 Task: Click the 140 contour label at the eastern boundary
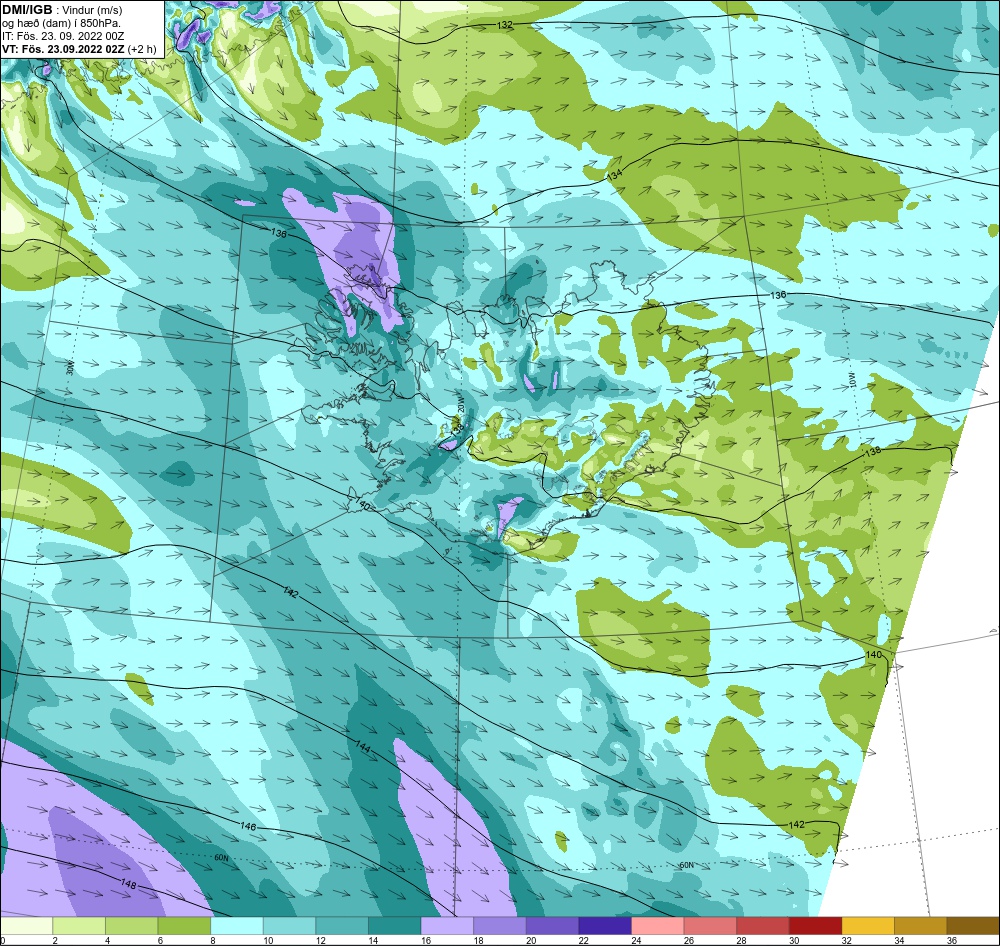[873, 654]
